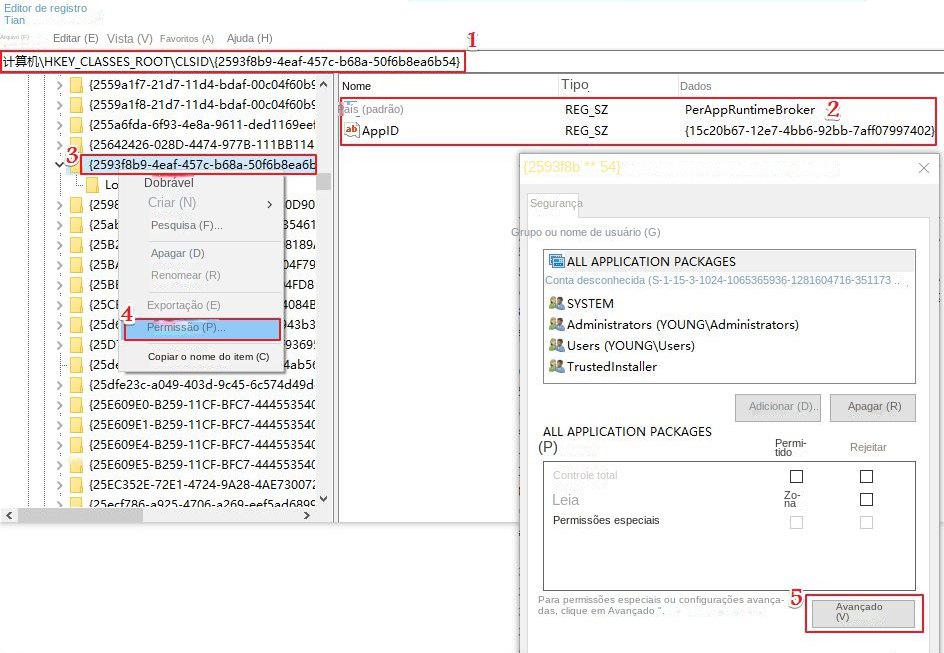This screenshot has width=944, height=653.
Task: Click tree horizontal scrollbar right arrow
Action: click(306, 515)
